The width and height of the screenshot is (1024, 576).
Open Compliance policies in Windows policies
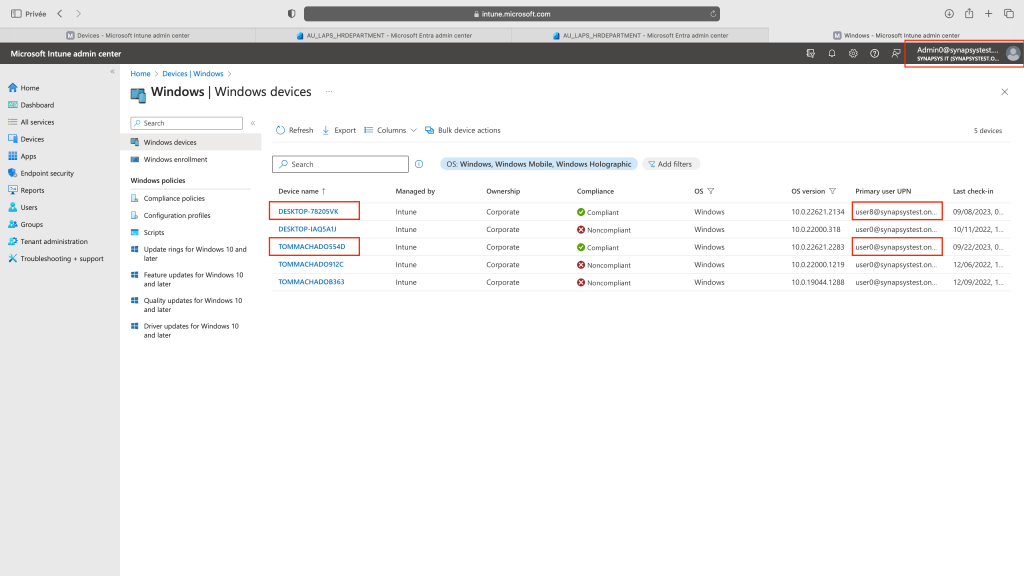174,198
